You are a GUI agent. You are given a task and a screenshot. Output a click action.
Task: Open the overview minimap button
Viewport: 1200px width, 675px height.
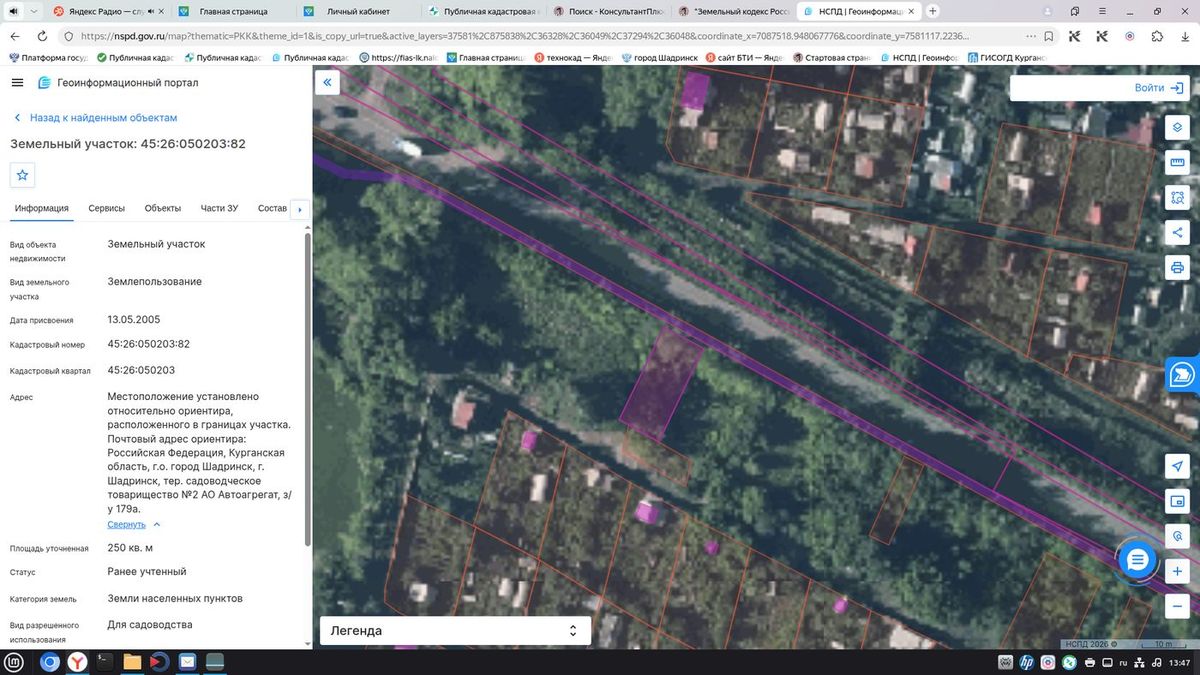pyautogui.click(x=1177, y=501)
